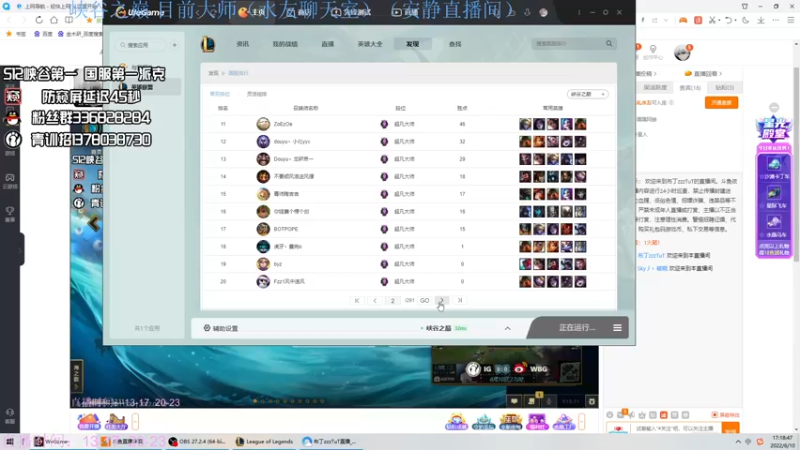The width and height of the screenshot is (800, 450).
Task: Open 辅助设置 assist settings
Action: (x=221, y=328)
